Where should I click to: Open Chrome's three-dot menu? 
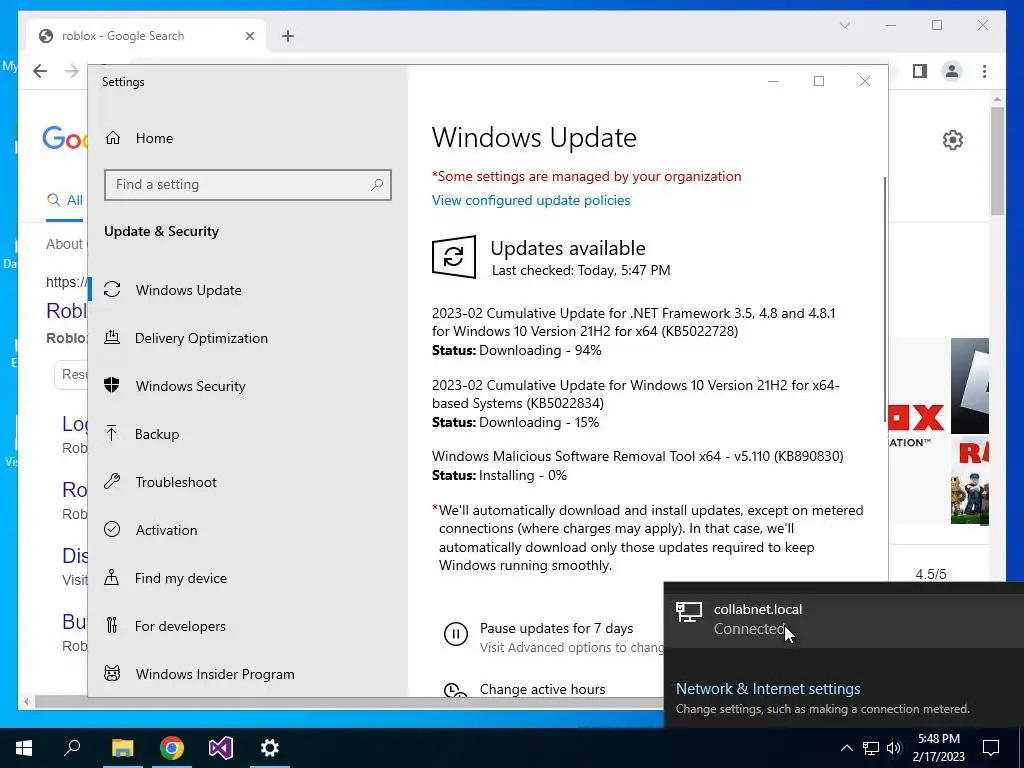click(984, 71)
